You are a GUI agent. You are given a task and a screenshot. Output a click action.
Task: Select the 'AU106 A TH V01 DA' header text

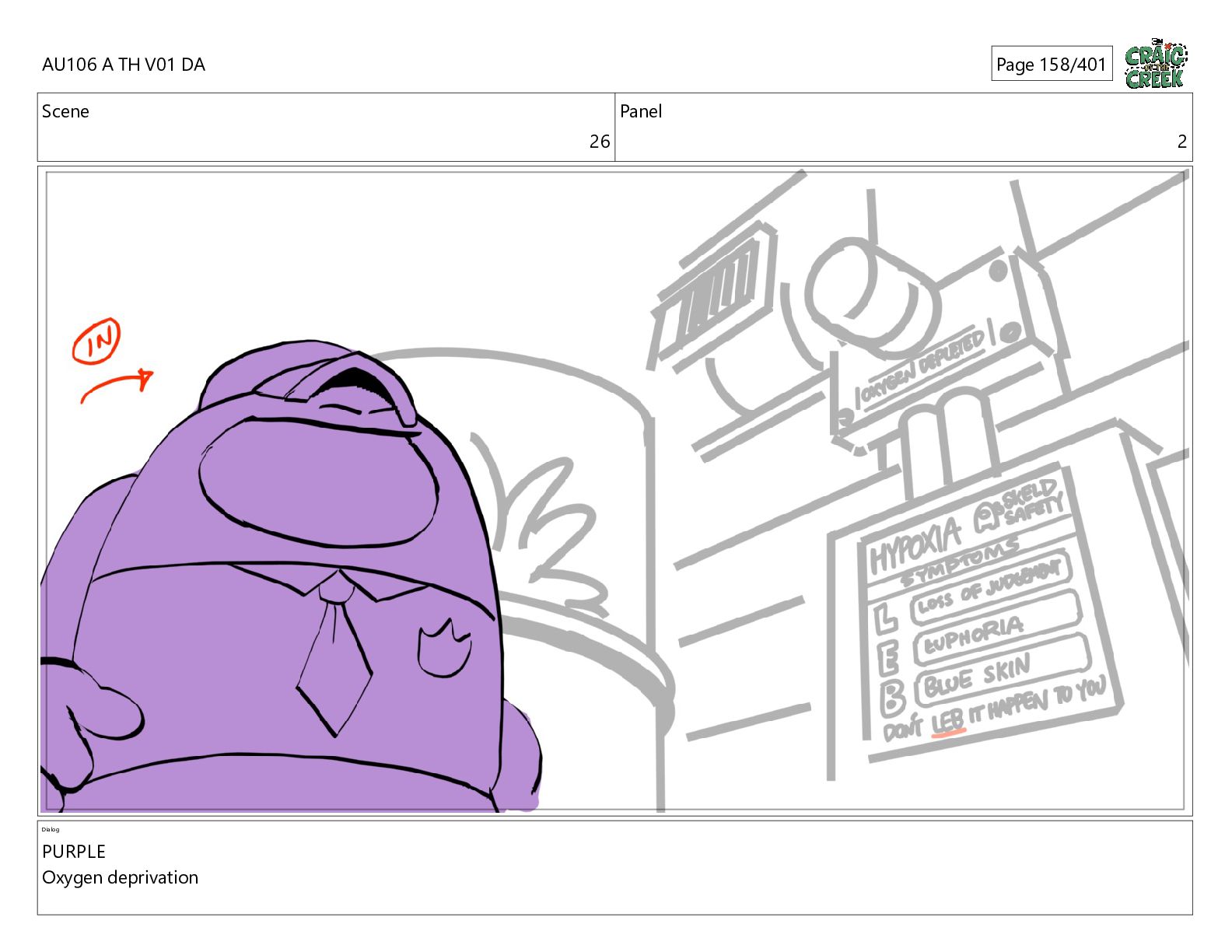(124, 65)
